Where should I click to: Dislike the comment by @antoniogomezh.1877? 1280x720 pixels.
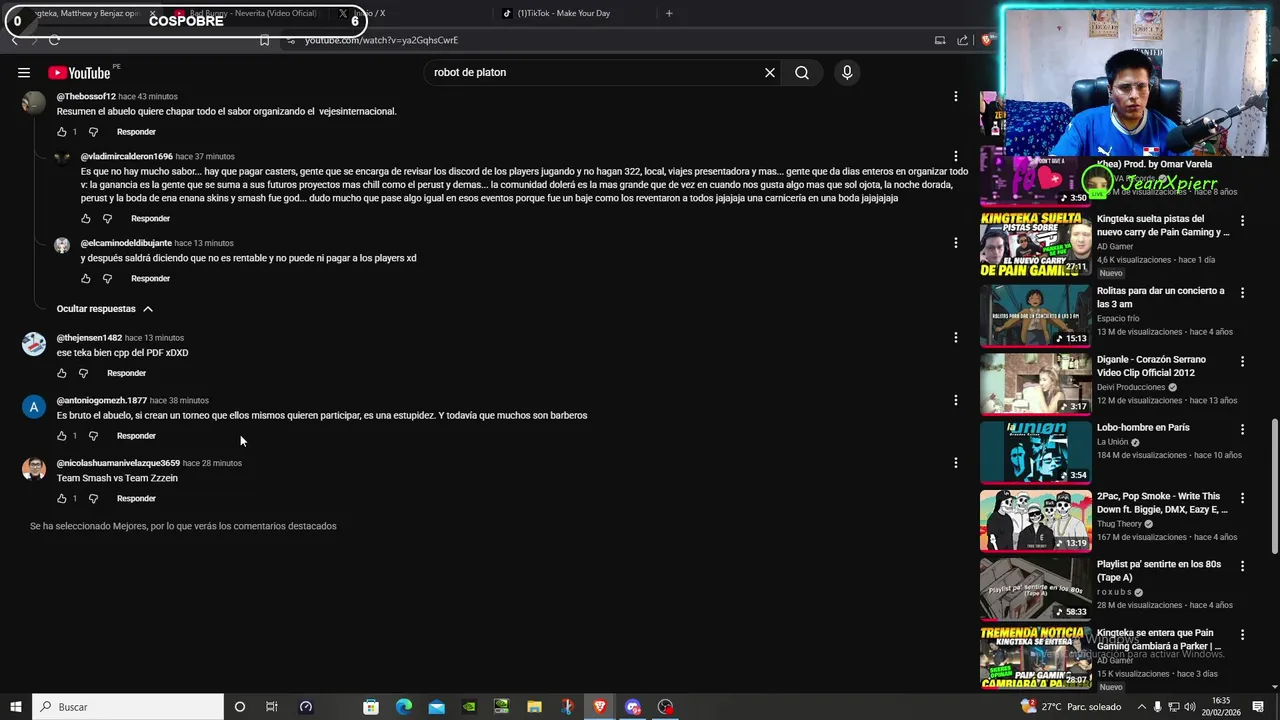tap(93, 436)
